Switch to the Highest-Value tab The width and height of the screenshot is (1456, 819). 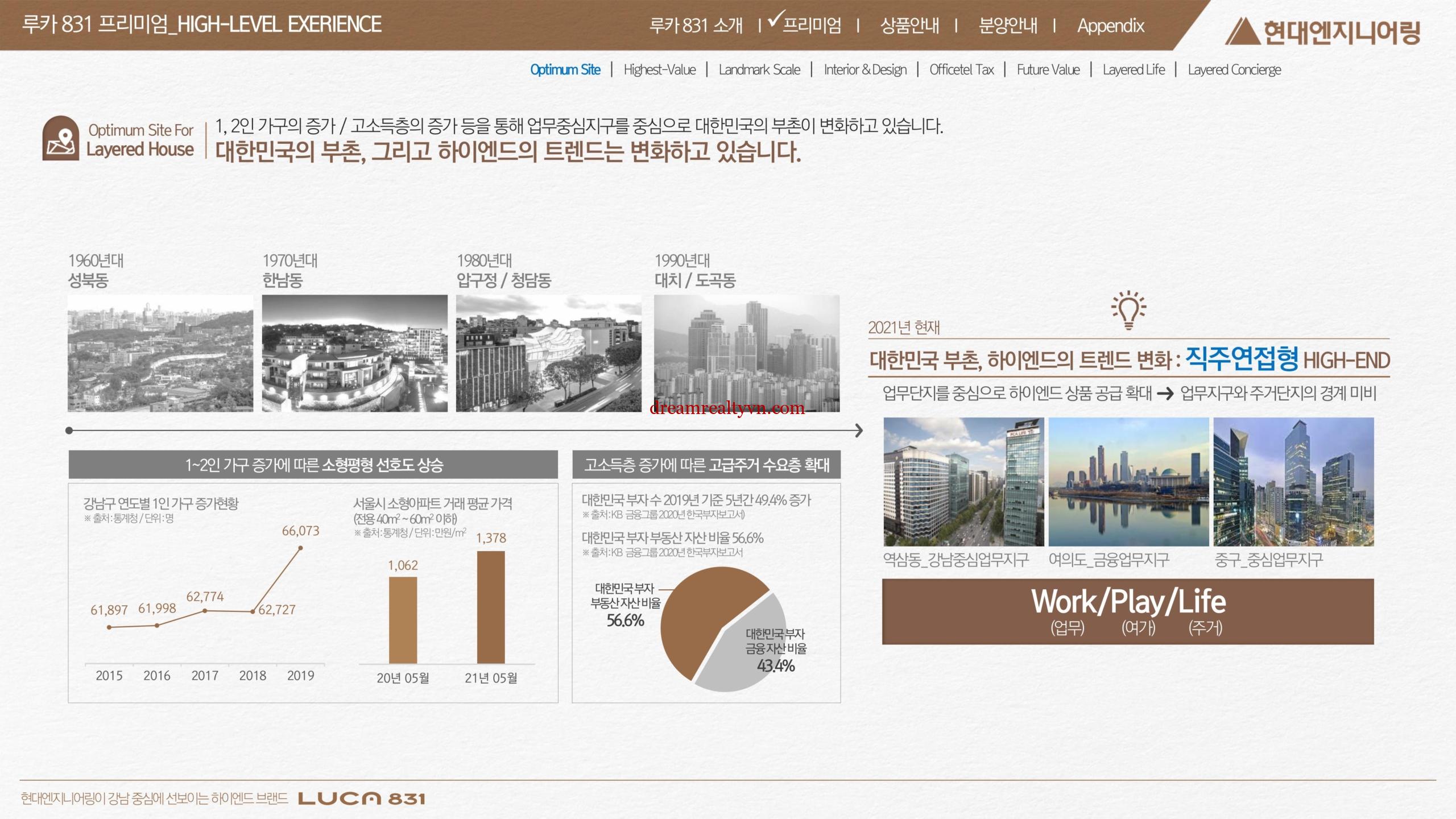pyautogui.click(x=659, y=70)
